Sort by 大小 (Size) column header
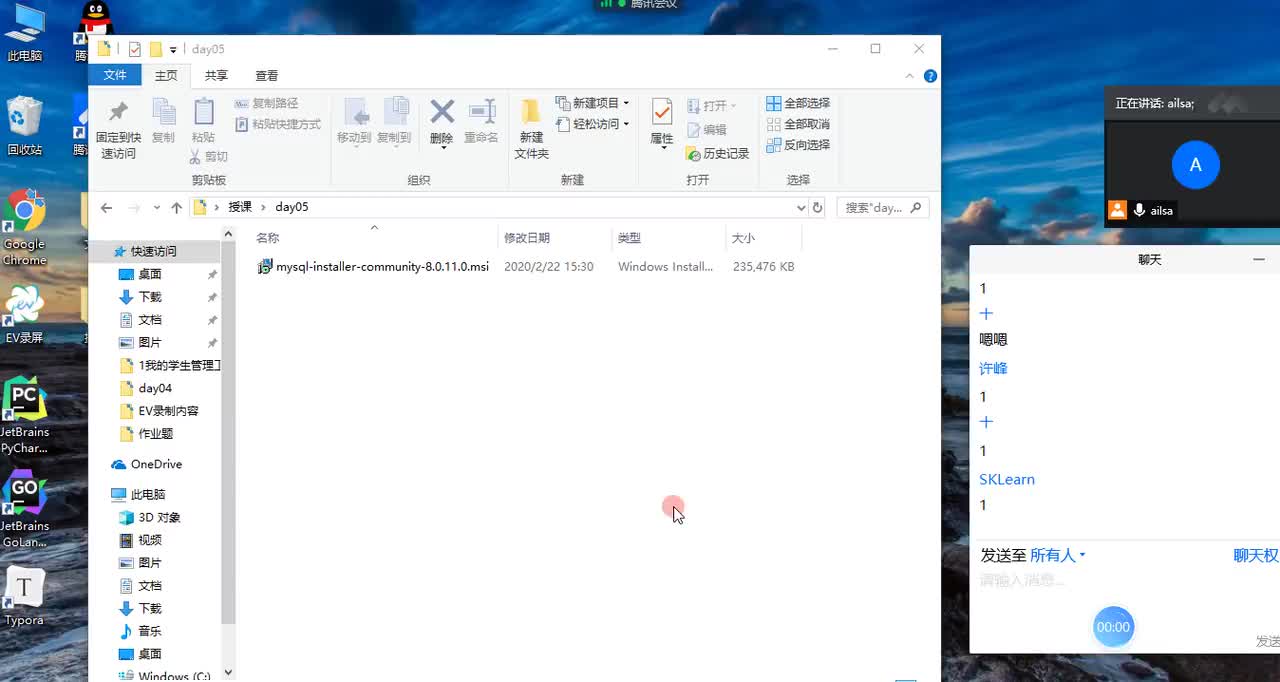Viewport: 1280px width, 682px height. 763,238
